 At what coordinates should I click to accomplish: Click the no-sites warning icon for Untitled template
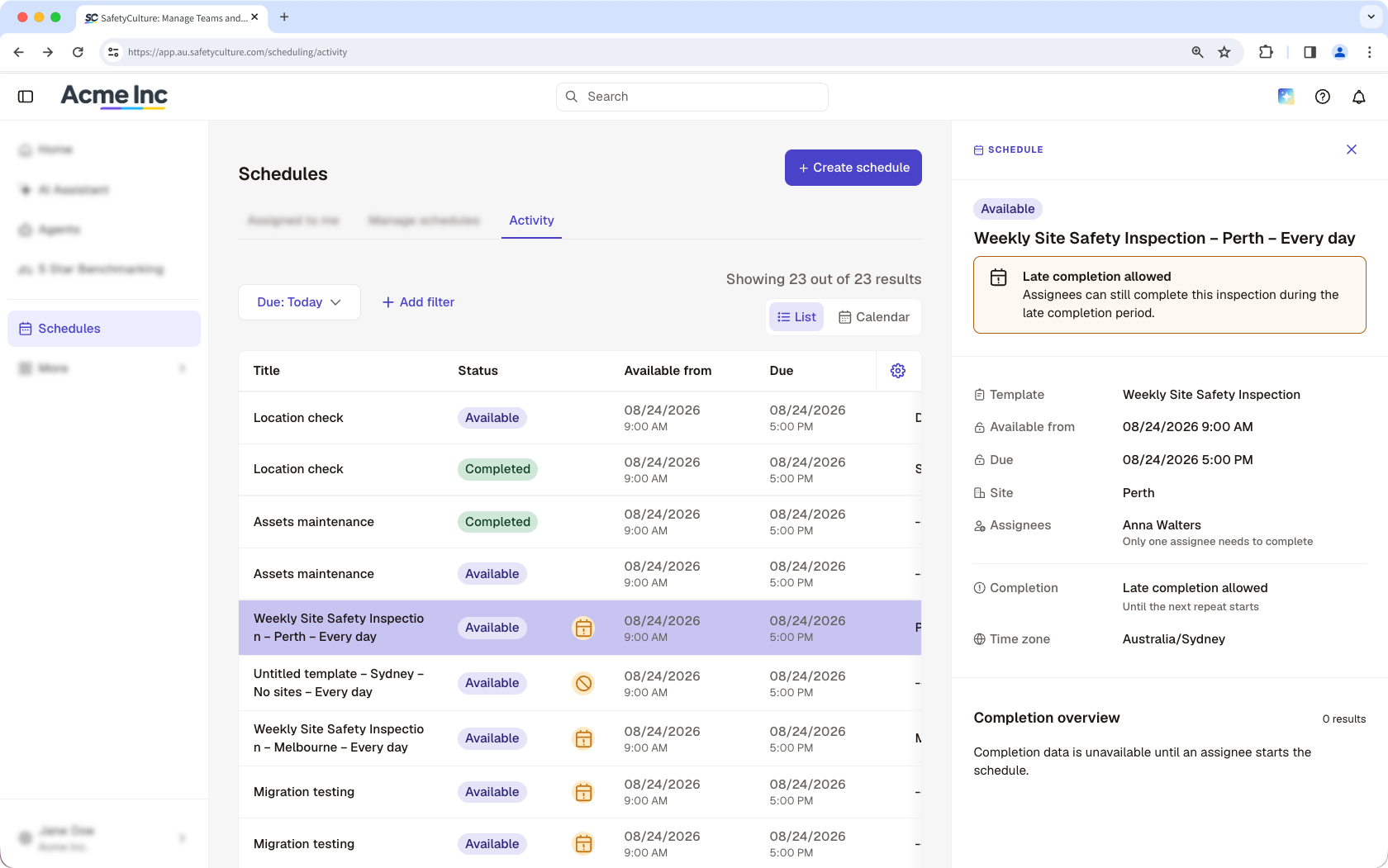coord(583,683)
